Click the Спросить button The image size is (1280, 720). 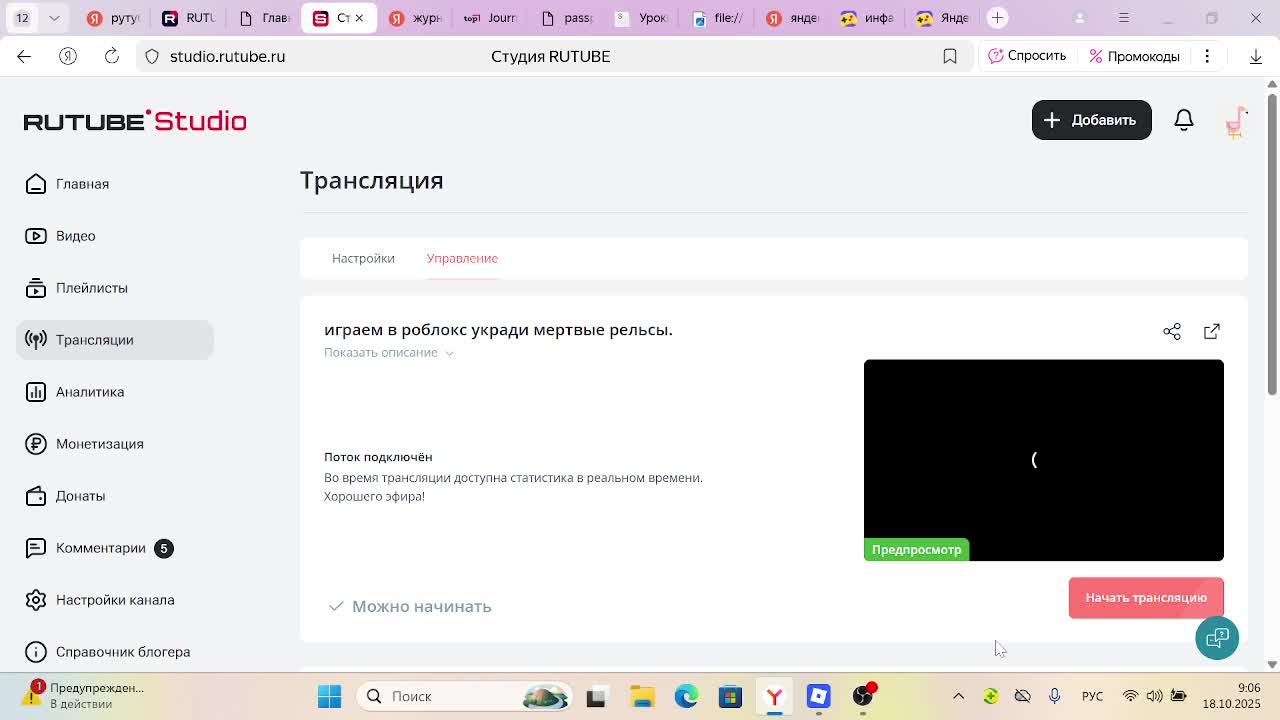(1027, 56)
